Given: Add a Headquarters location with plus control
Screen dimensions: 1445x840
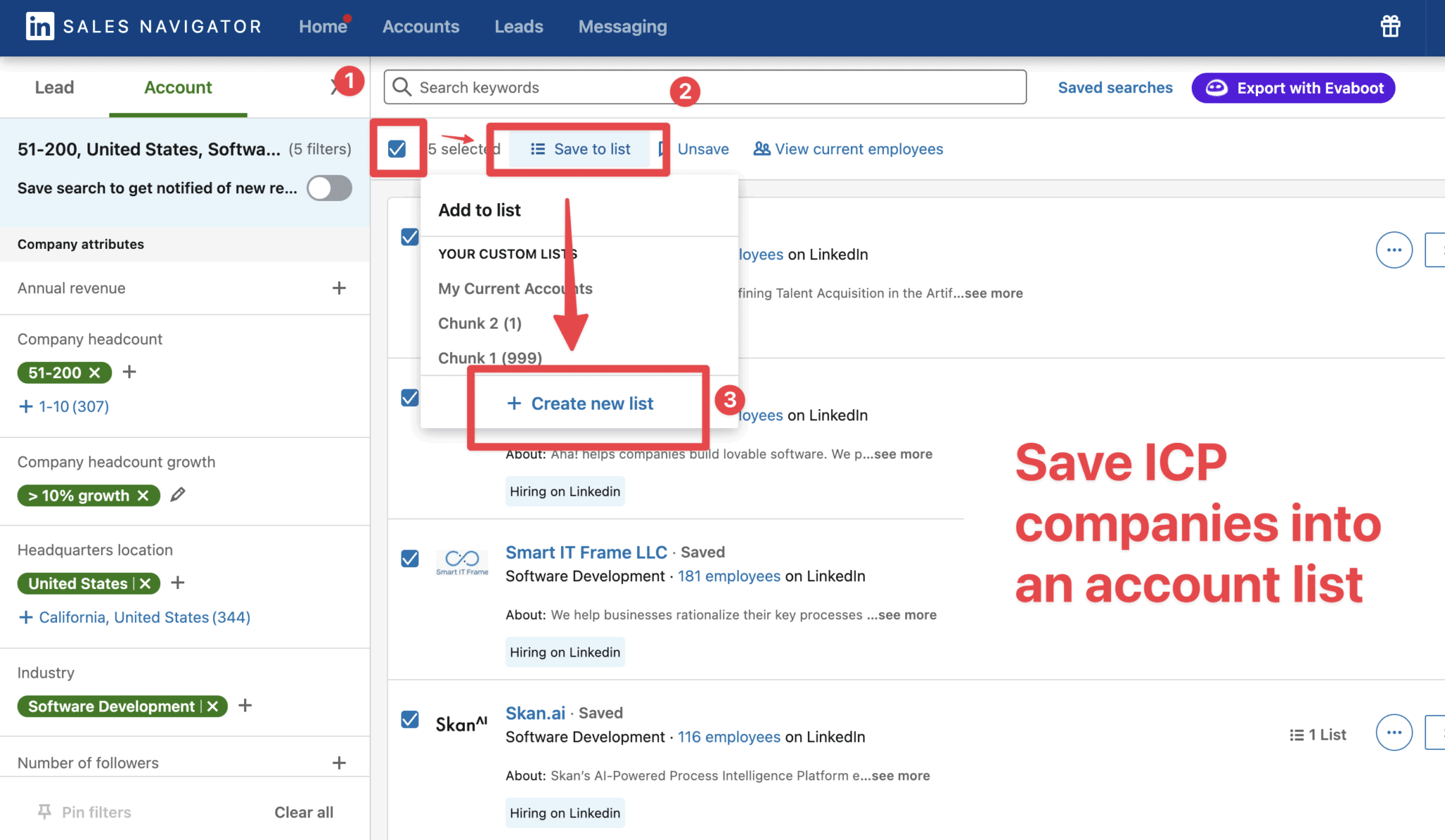Looking at the screenshot, I should pos(178,583).
